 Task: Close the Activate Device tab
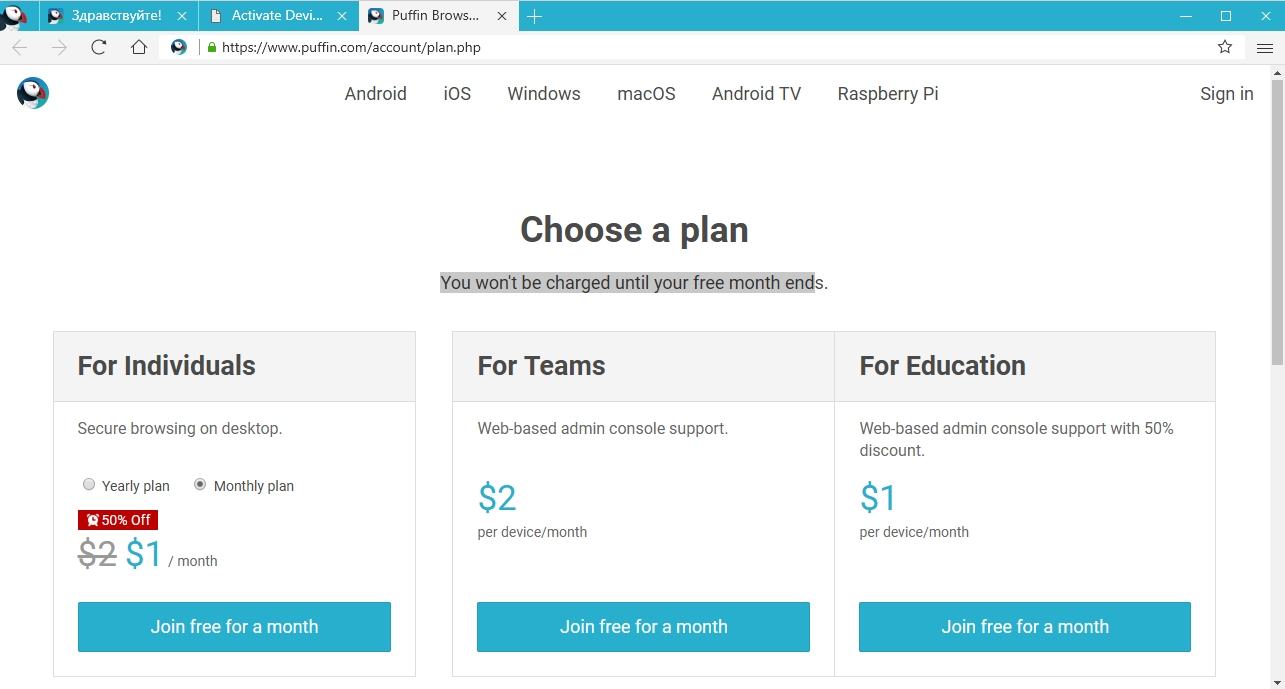[x=342, y=16]
